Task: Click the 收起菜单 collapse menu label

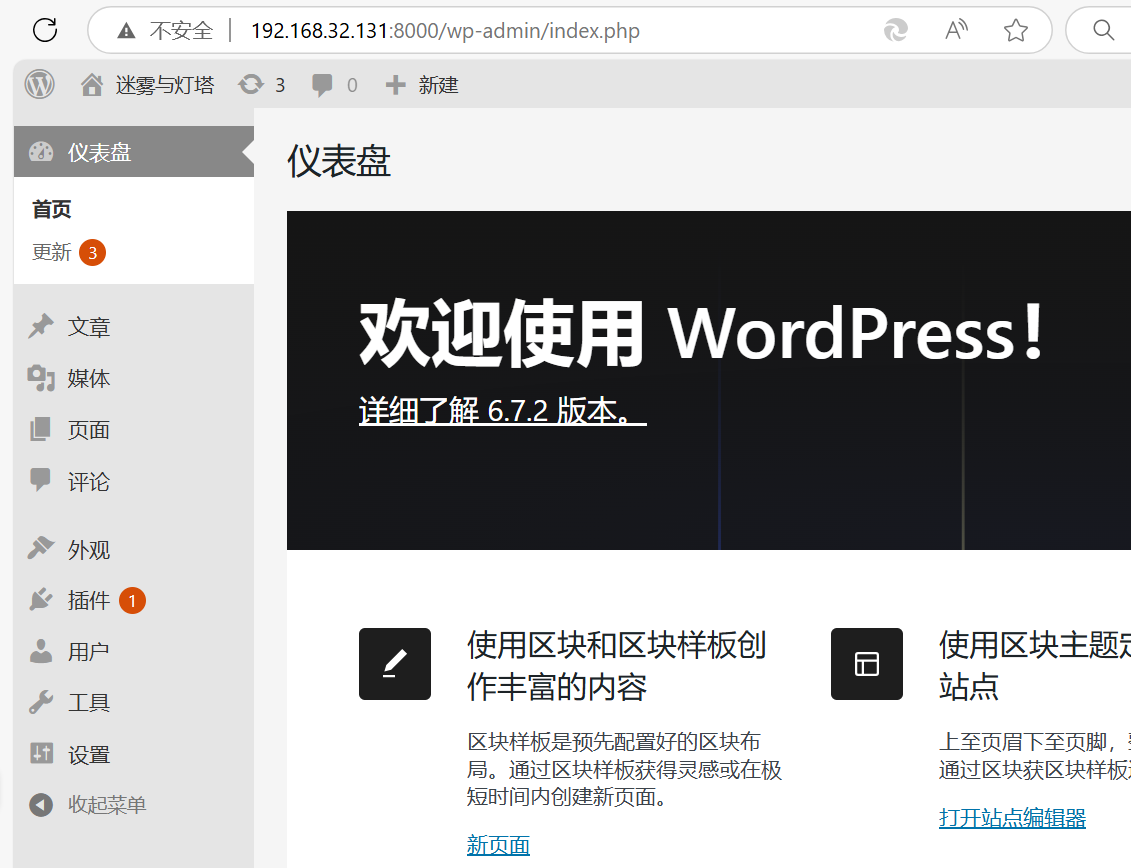Action: point(107,805)
